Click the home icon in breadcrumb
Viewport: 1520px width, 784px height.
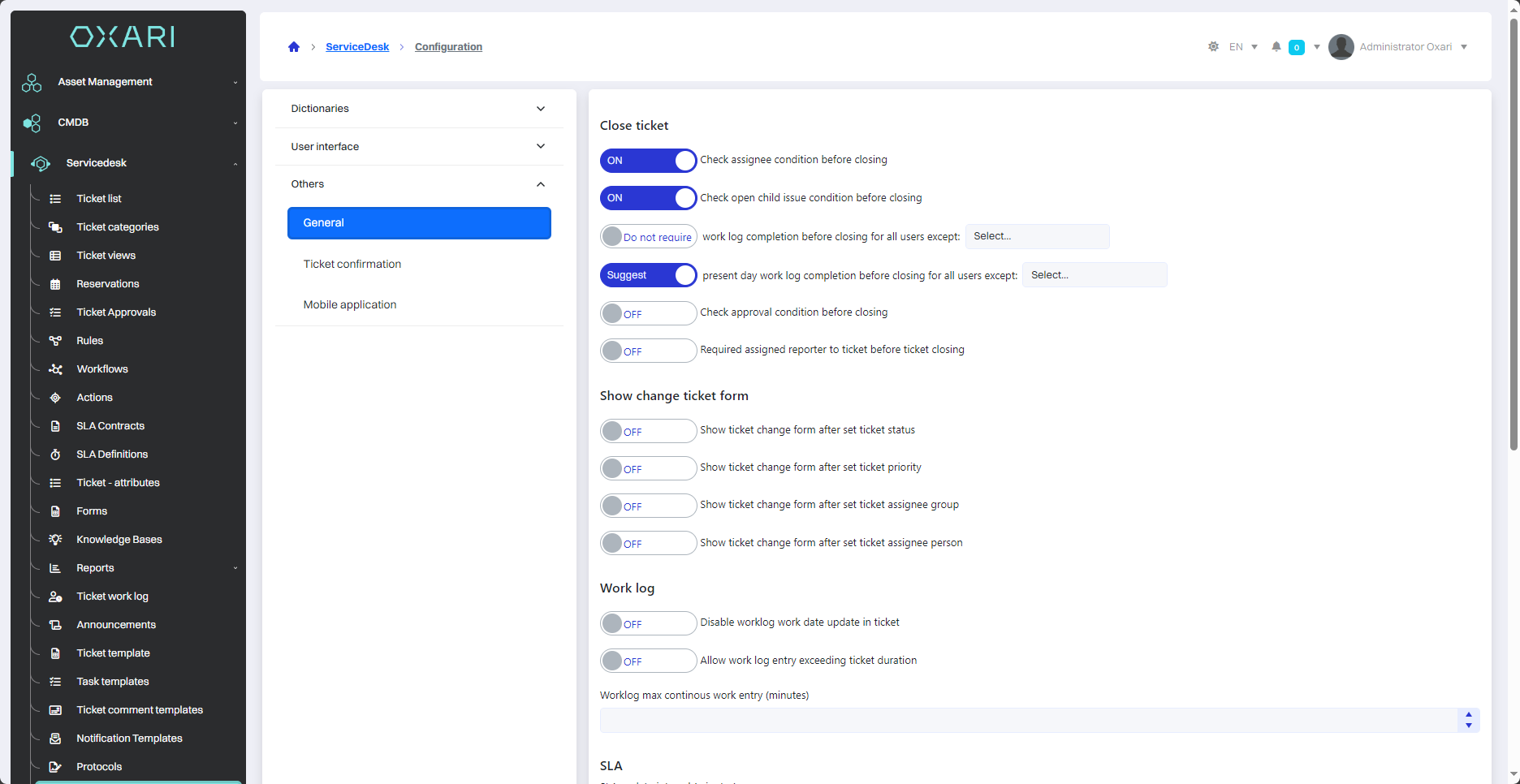294,47
